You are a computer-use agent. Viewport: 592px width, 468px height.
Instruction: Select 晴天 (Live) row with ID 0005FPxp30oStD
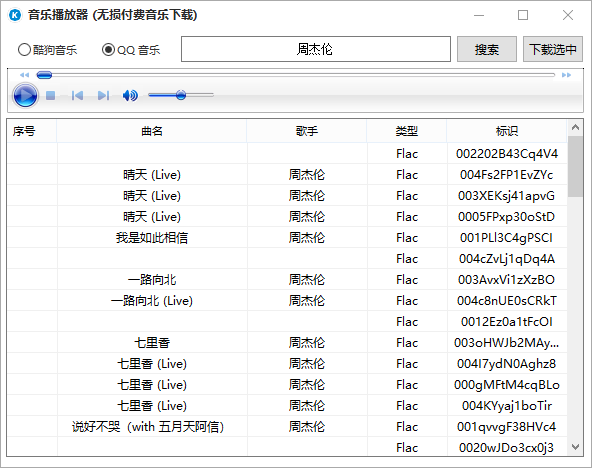point(287,217)
